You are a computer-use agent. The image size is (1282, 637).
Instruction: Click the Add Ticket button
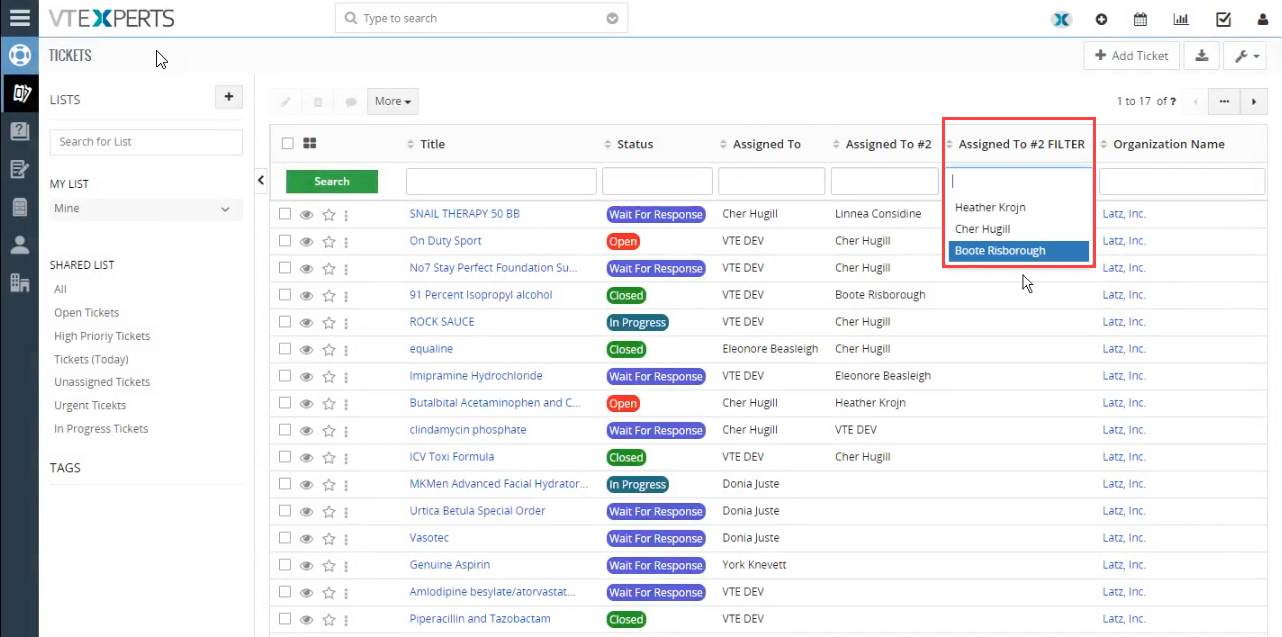pos(1132,56)
